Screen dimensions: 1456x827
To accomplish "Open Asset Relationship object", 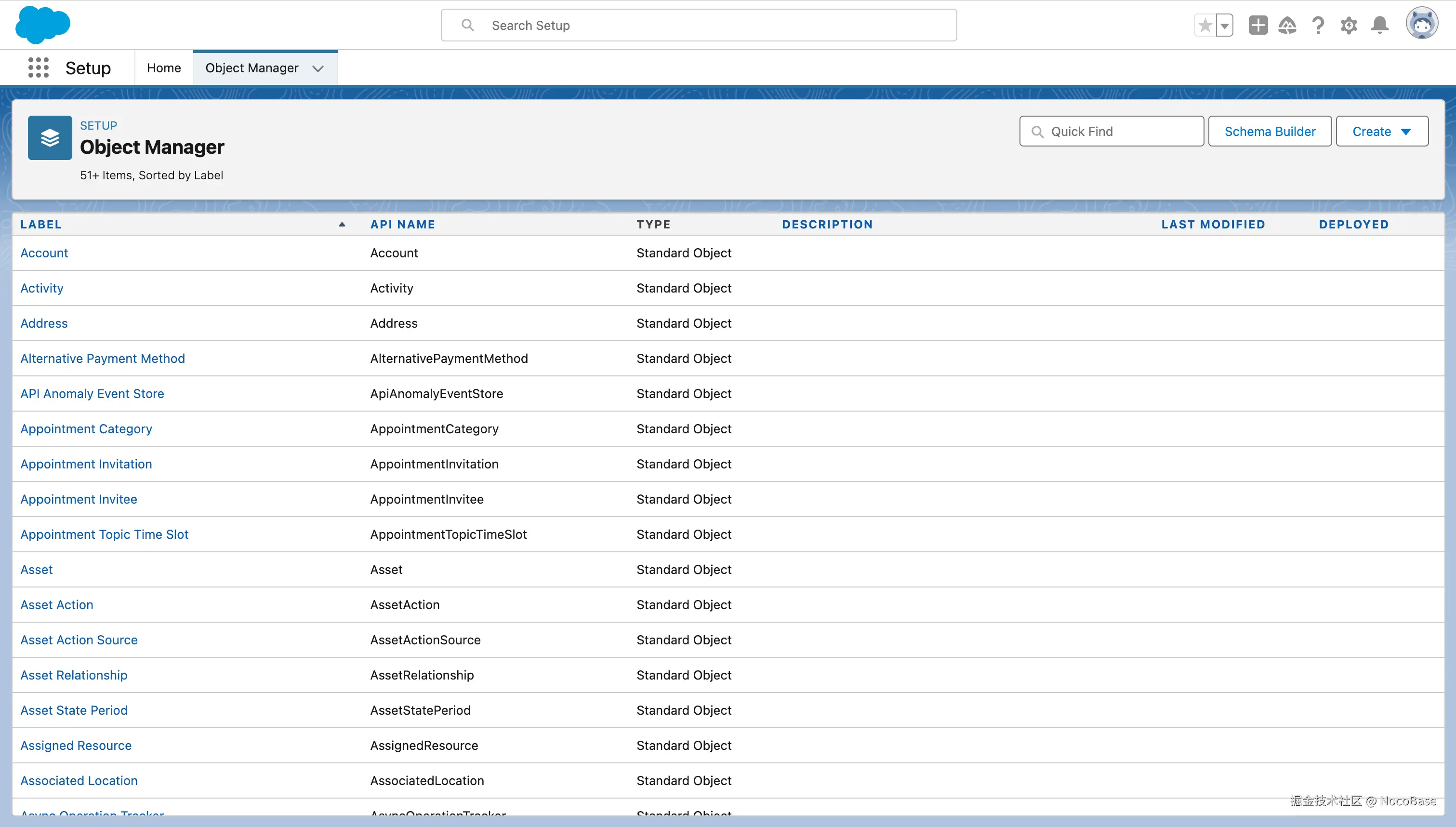I will (x=74, y=675).
